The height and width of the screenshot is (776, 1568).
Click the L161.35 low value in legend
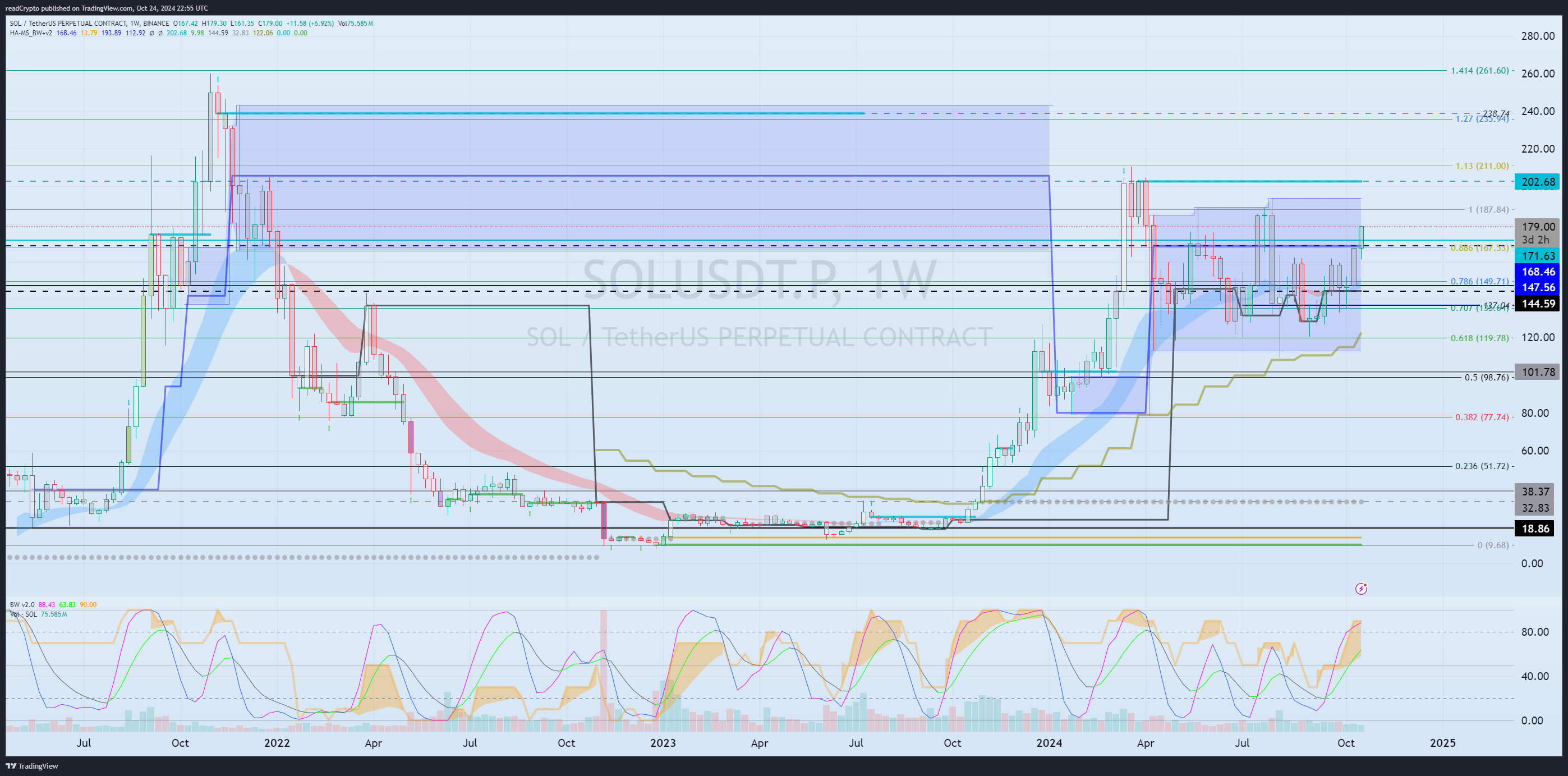(242, 24)
